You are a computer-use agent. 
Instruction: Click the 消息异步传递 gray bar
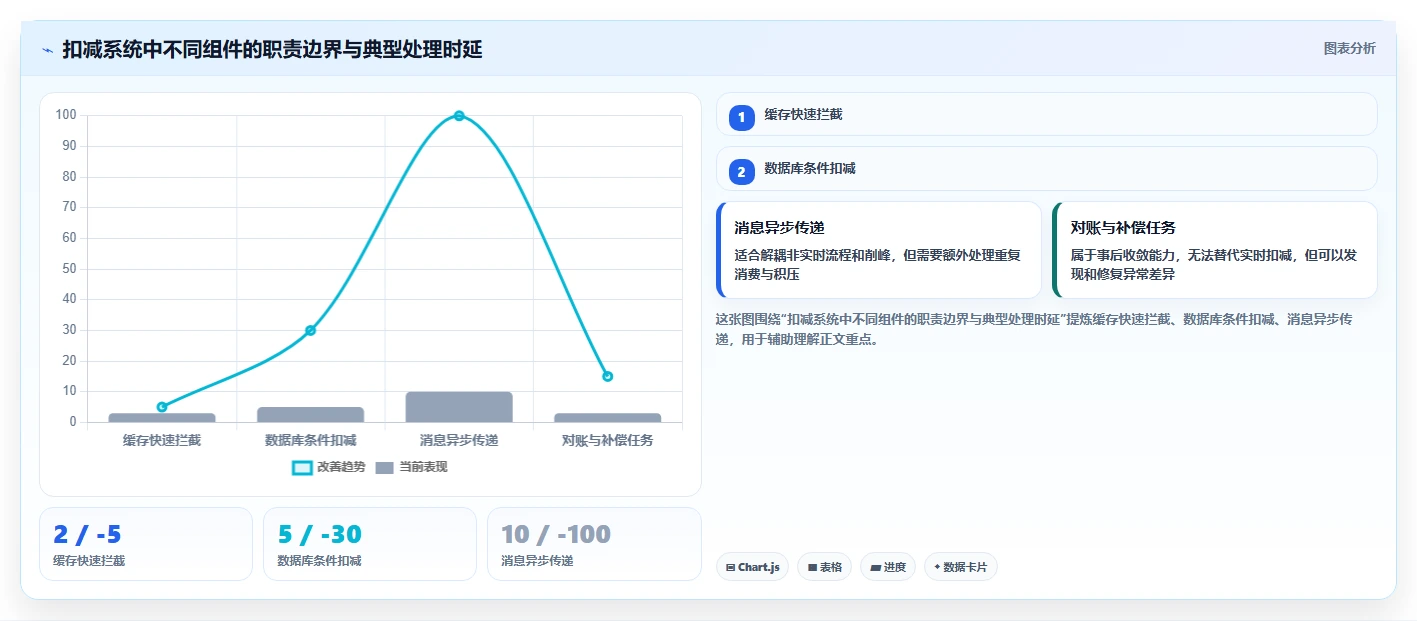click(459, 407)
